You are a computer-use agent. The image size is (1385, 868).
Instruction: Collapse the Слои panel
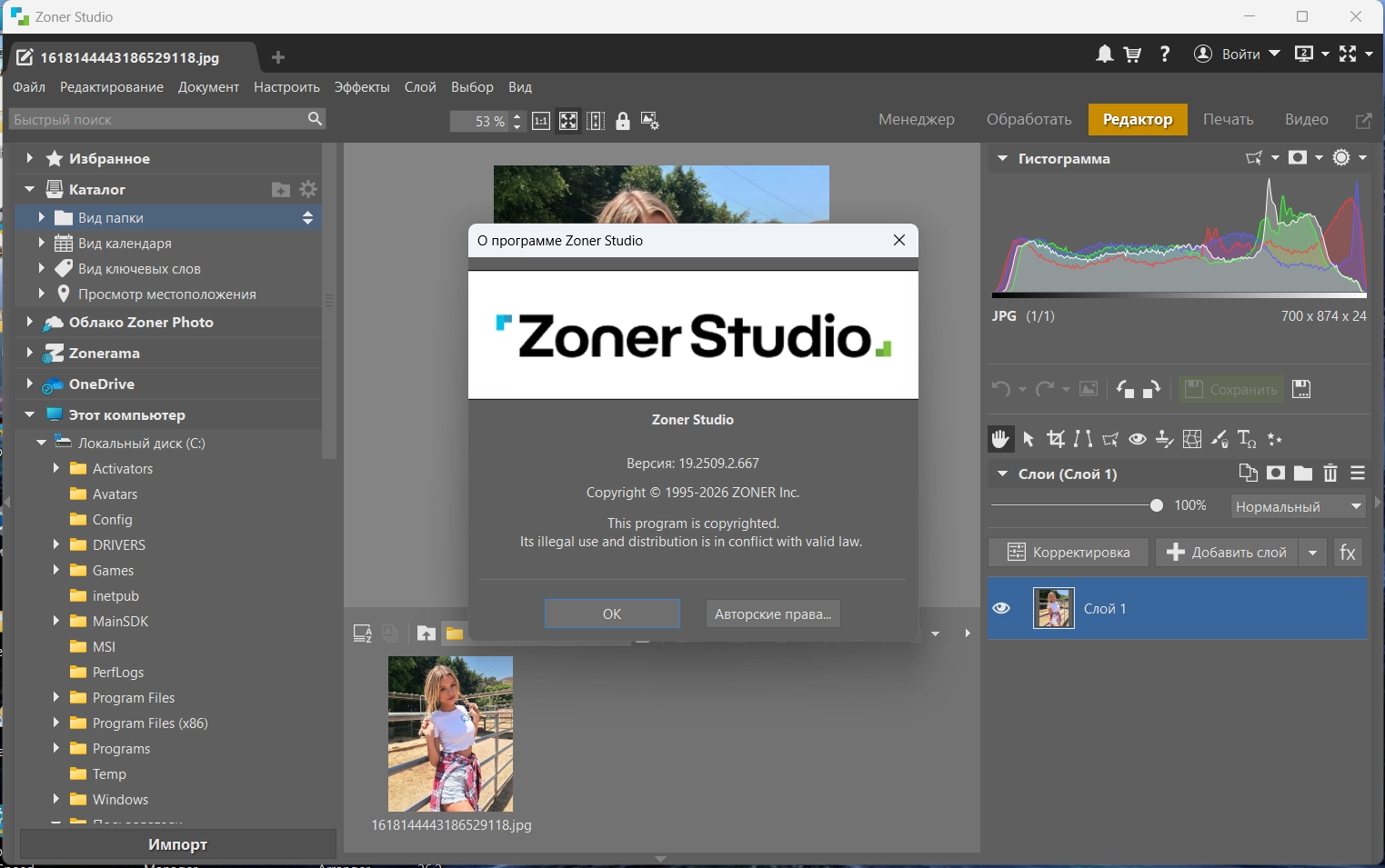coord(1002,474)
